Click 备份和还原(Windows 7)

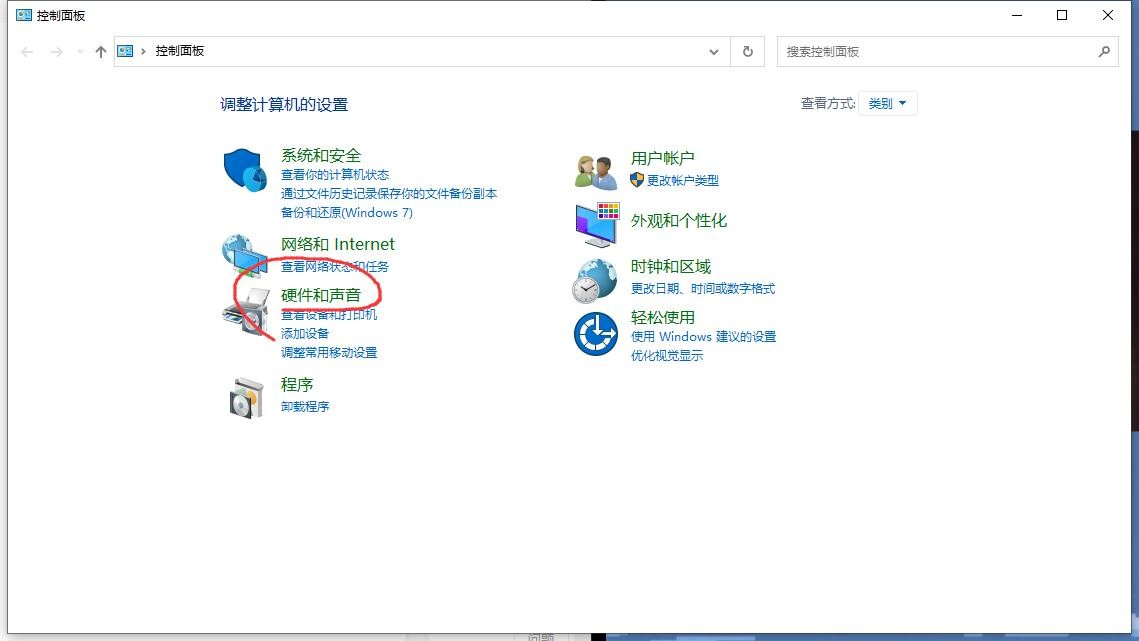(x=347, y=212)
